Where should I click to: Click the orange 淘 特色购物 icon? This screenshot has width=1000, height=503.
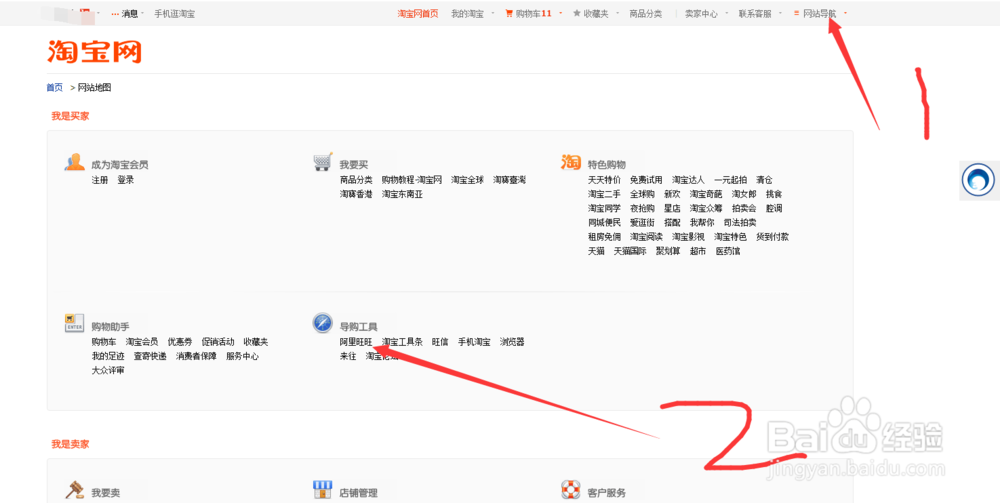pos(571,162)
